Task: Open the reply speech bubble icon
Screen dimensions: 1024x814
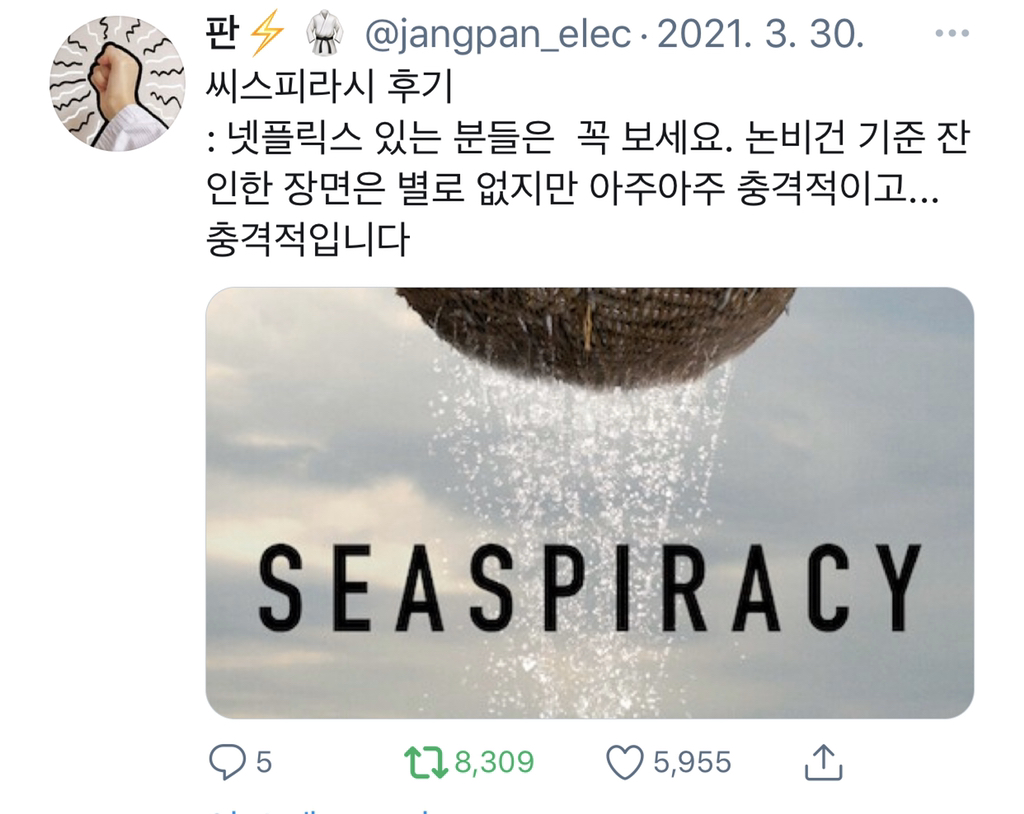Action: (227, 762)
